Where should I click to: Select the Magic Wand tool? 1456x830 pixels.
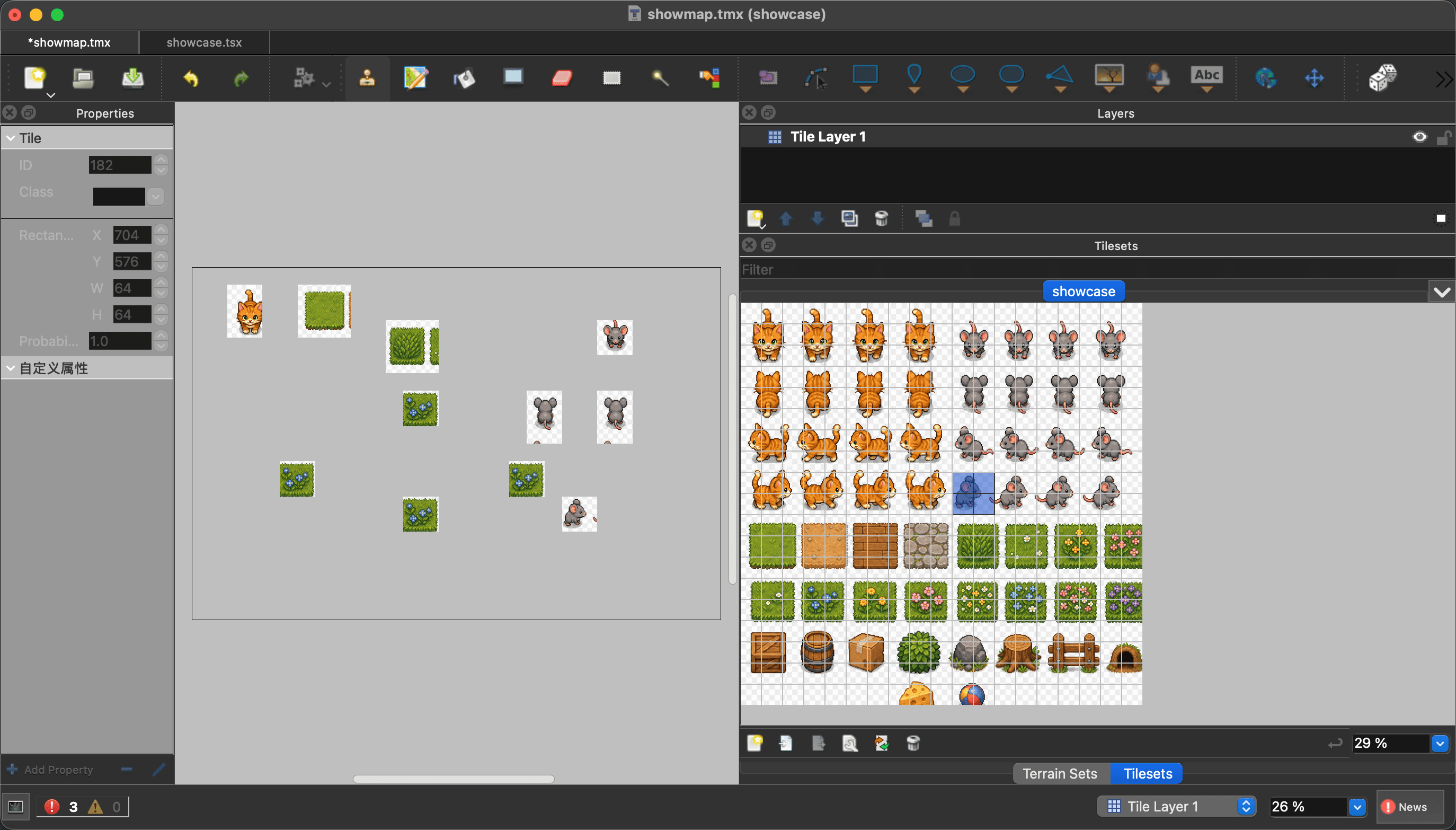coord(661,77)
